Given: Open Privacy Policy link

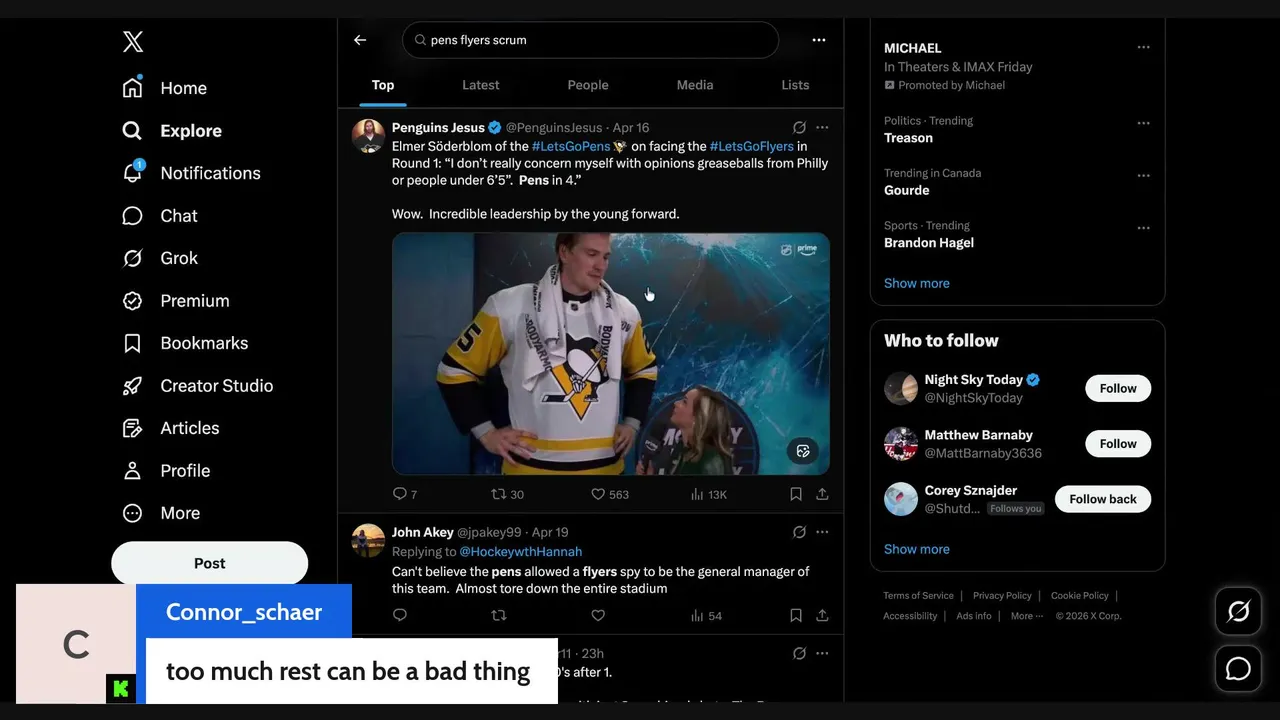Looking at the screenshot, I should [1002, 596].
